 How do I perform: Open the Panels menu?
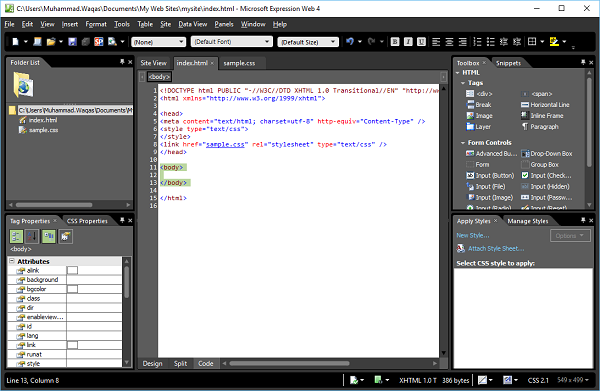pos(224,24)
